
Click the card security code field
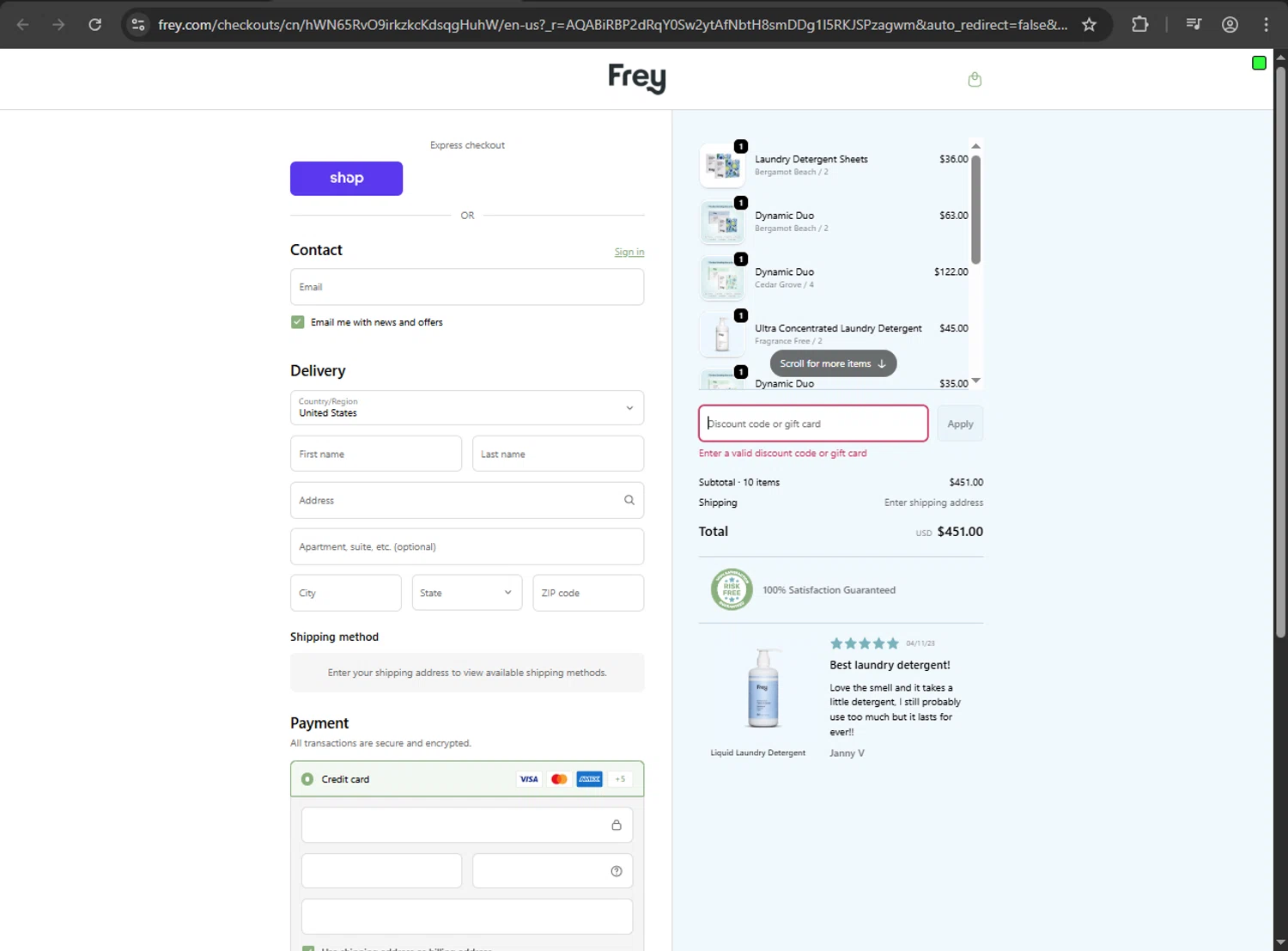click(553, 871)
